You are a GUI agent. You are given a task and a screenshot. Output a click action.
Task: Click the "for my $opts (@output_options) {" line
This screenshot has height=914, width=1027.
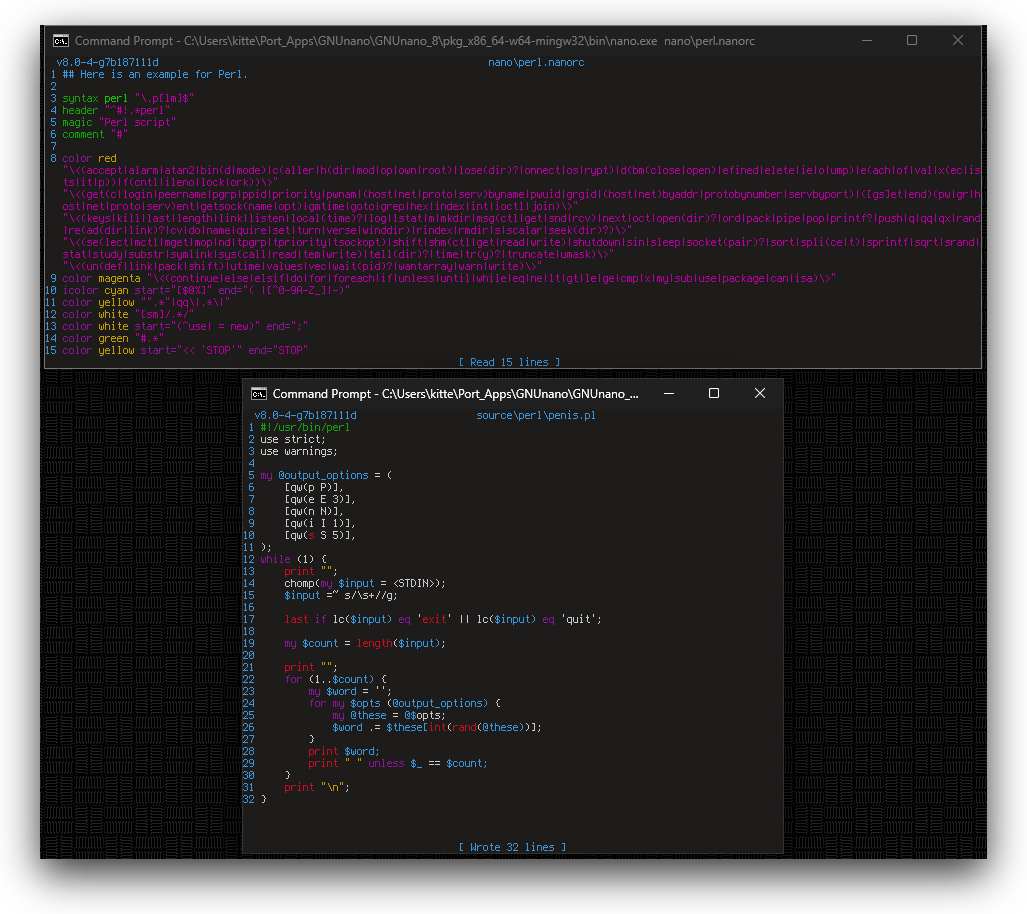(404, 704)
